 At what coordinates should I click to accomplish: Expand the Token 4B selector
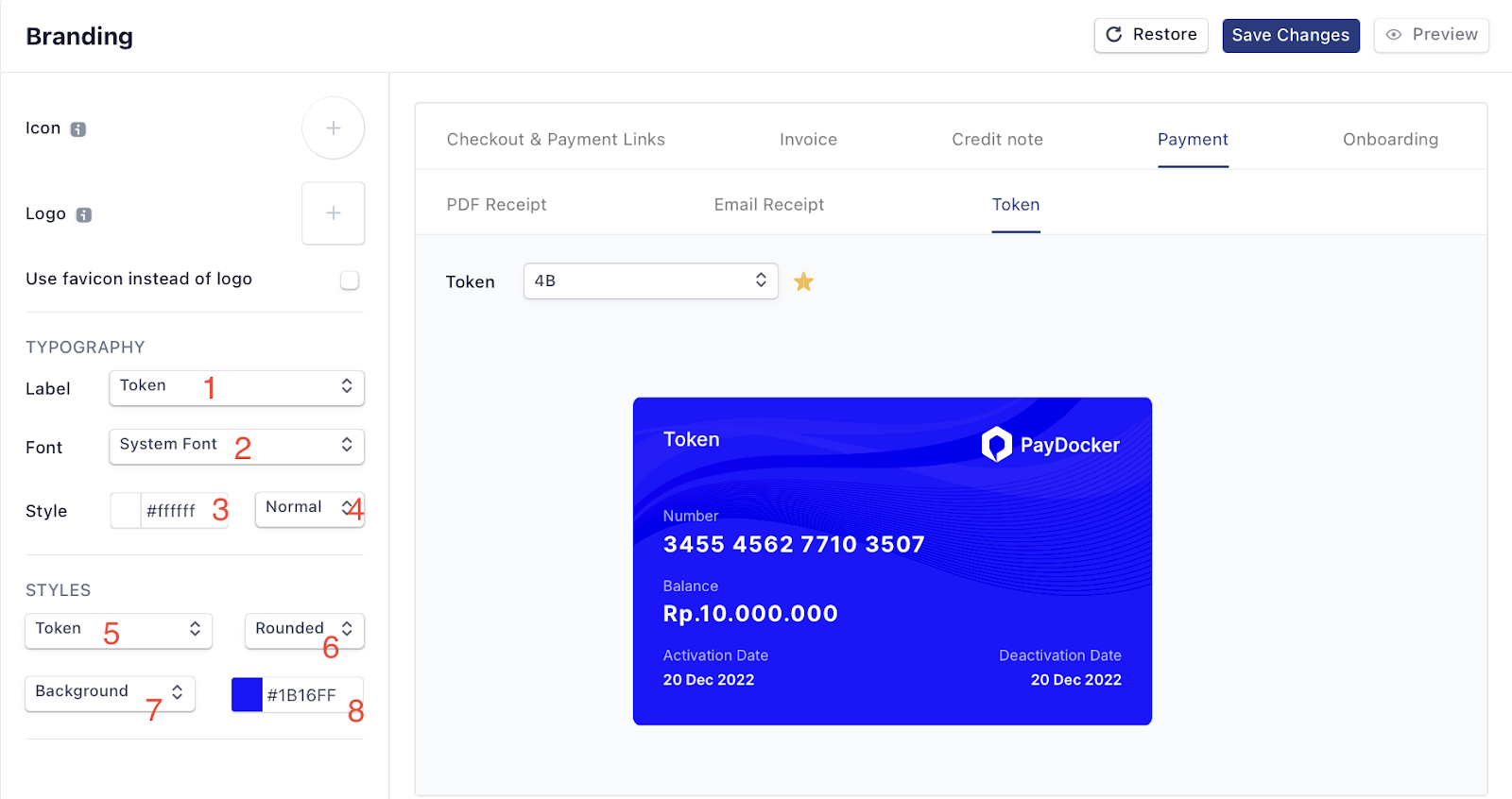(x=650, y=280)
